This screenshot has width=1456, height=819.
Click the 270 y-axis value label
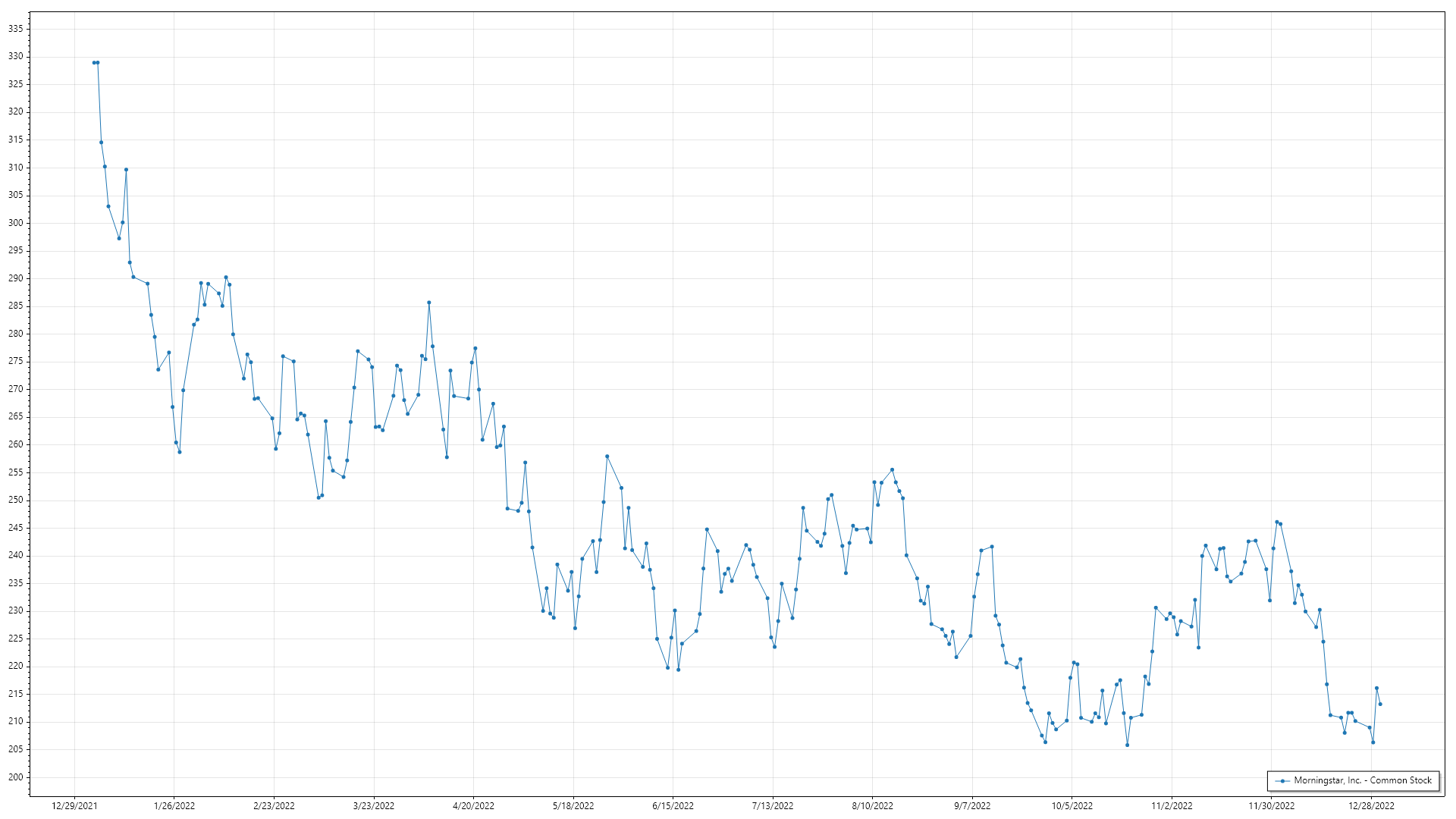tap(15, 389)
